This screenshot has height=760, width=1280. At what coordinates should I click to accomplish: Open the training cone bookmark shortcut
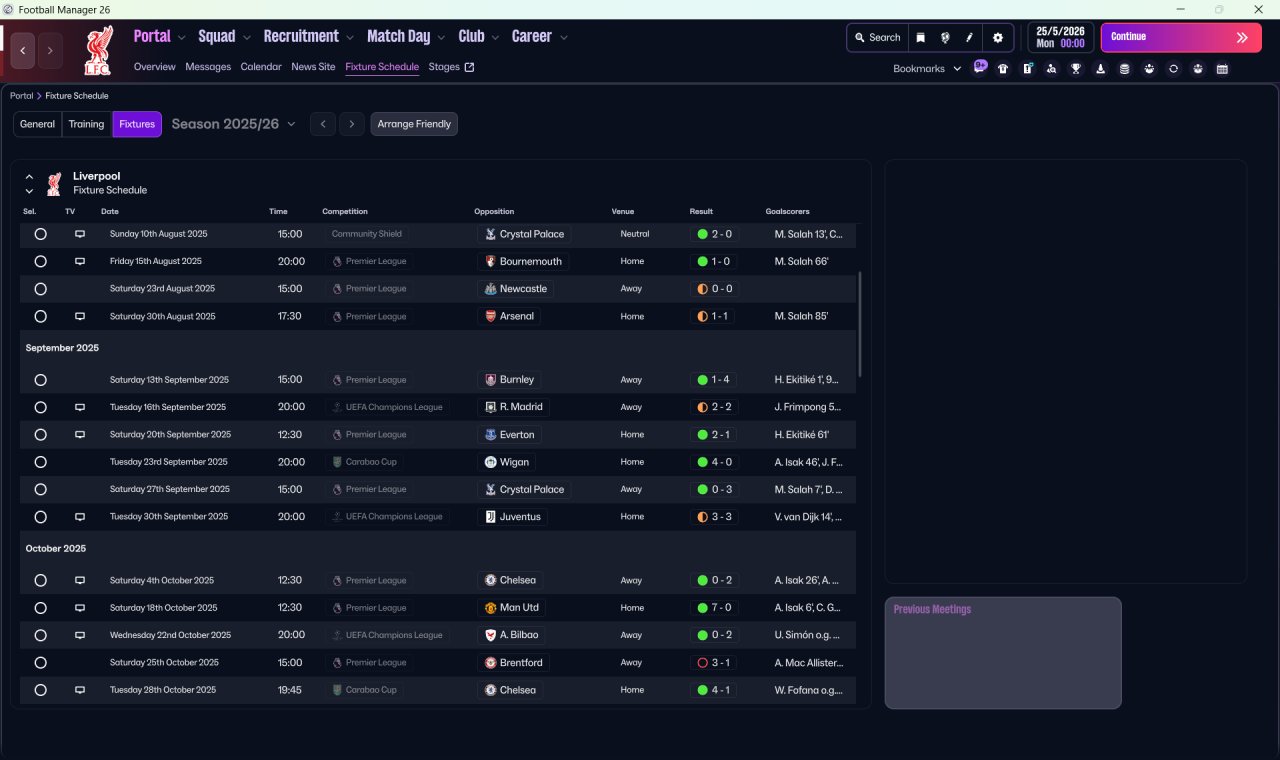1101,69
